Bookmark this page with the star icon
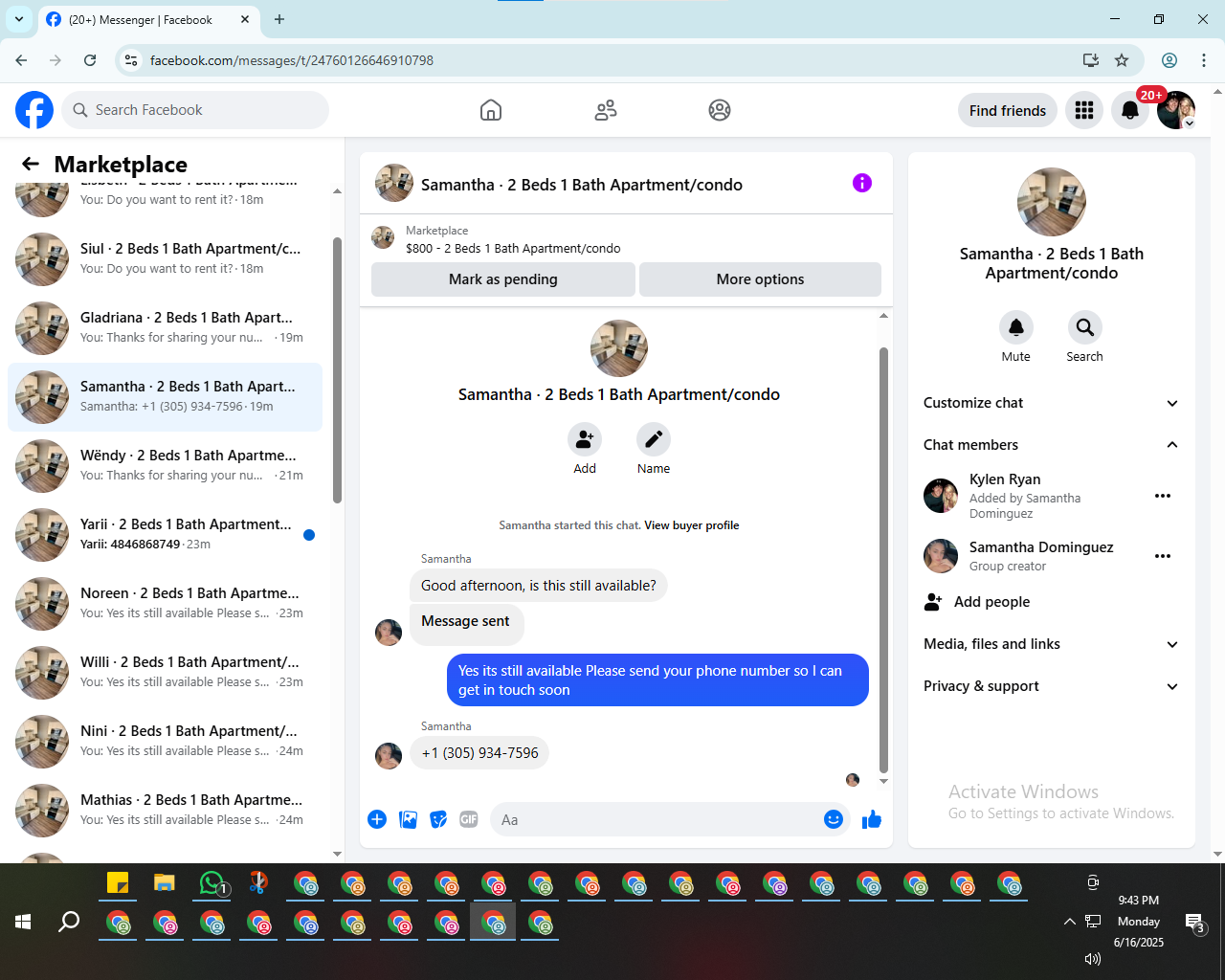The image size is (1225, 980). (x=1122, y=60)
